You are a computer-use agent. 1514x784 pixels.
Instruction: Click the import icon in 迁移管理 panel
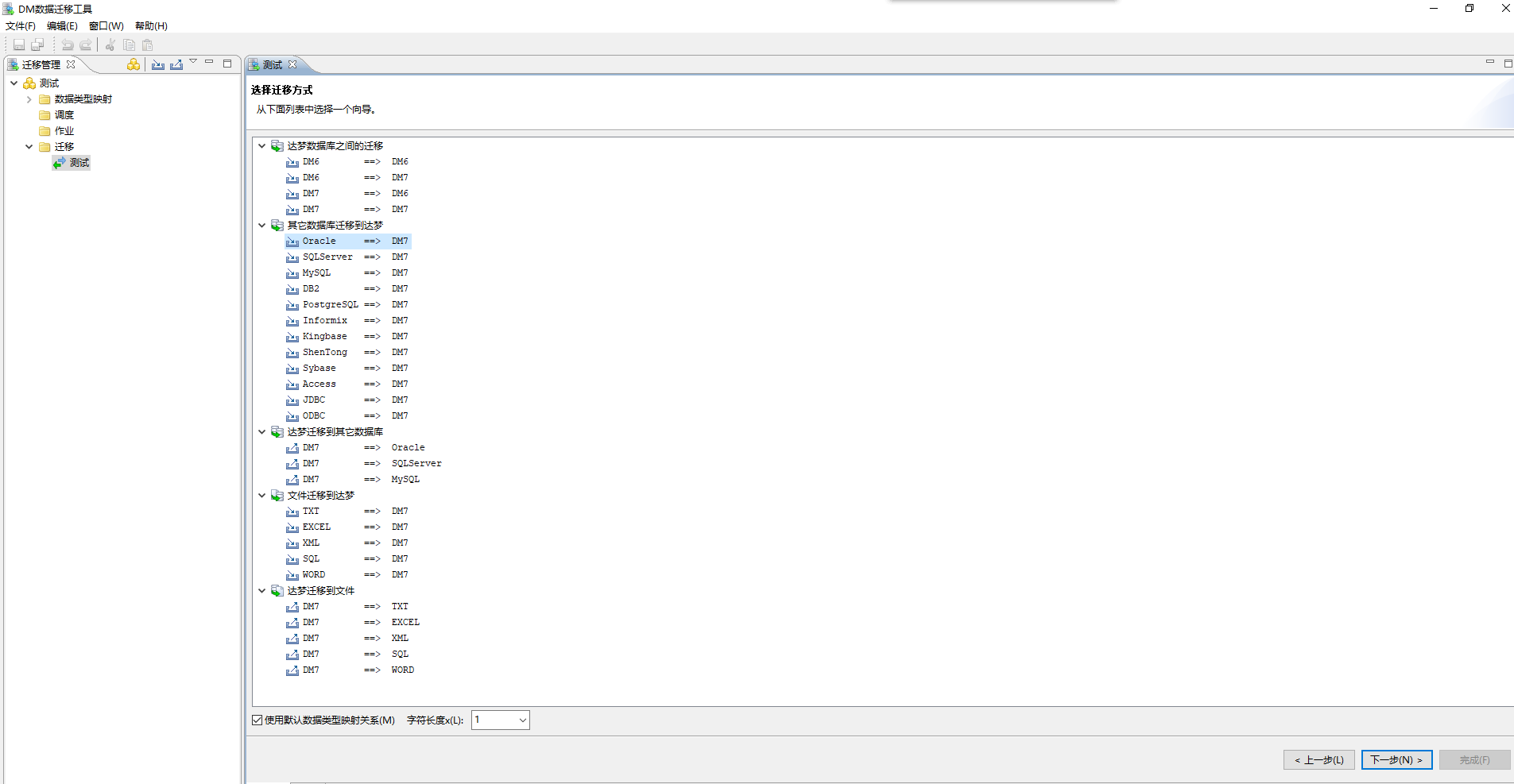coord(158,64)
